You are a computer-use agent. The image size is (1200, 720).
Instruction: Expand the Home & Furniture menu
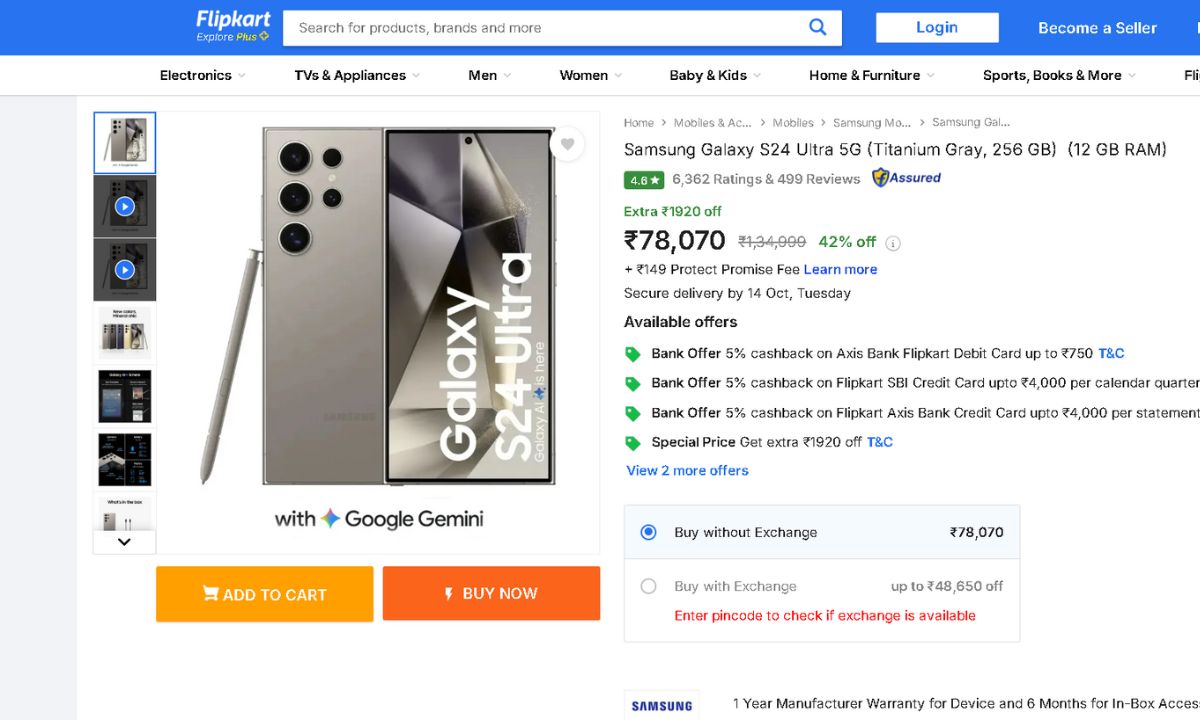(x=872, y=75)
